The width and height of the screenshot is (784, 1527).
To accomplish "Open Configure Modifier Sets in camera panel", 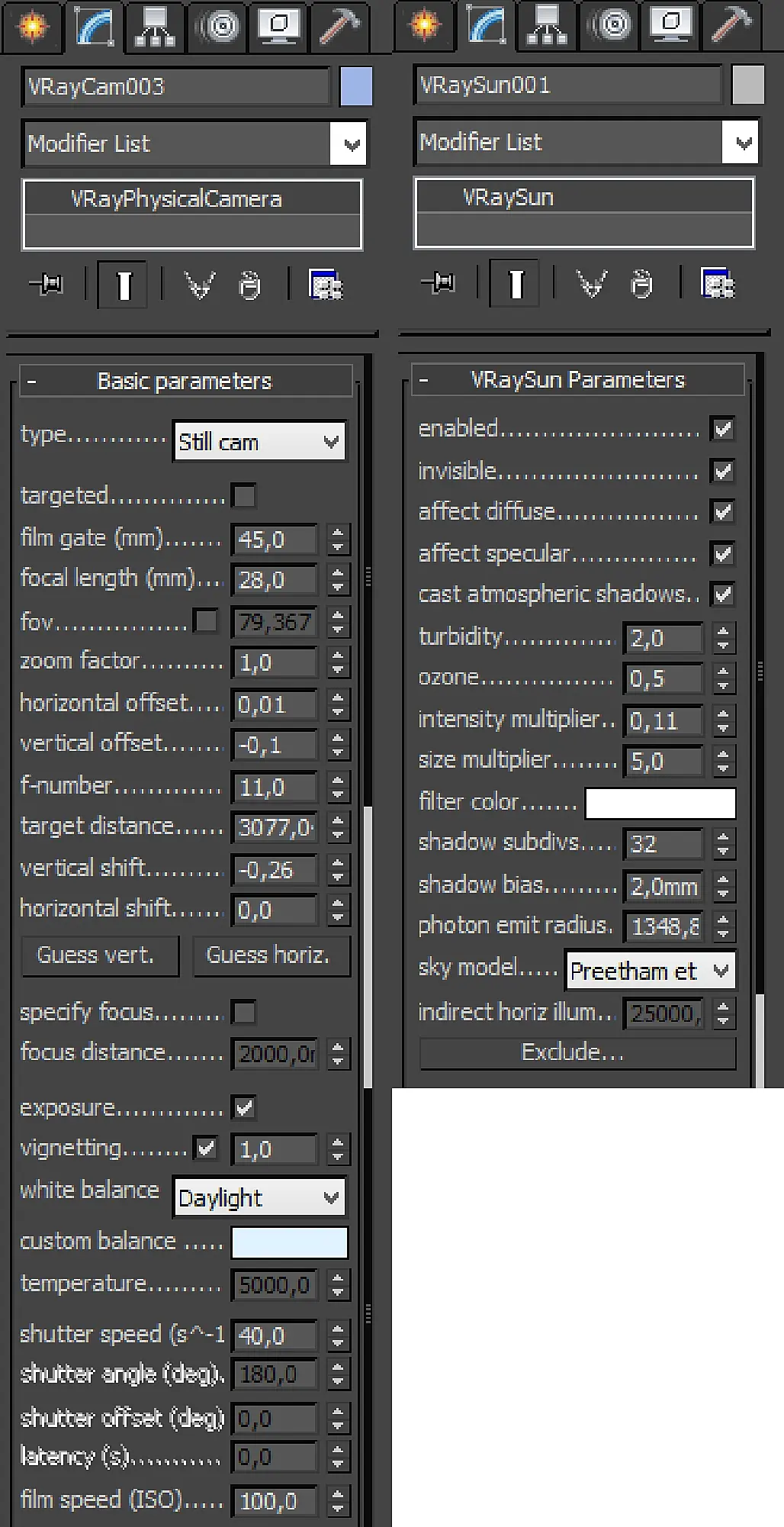I will pos(326,285).
